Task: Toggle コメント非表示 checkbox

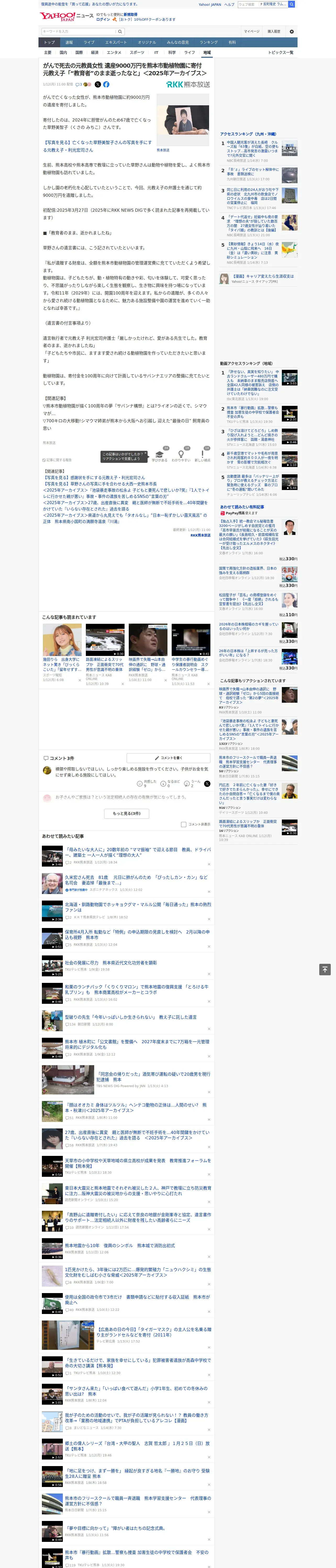Action: click(x=183, y=824)
